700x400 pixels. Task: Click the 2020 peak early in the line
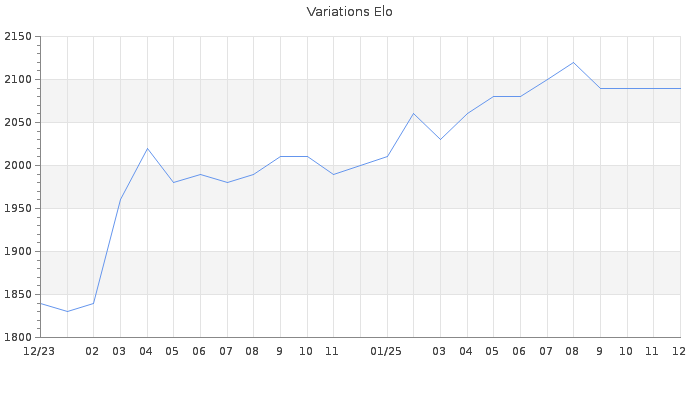click(147, 148)
